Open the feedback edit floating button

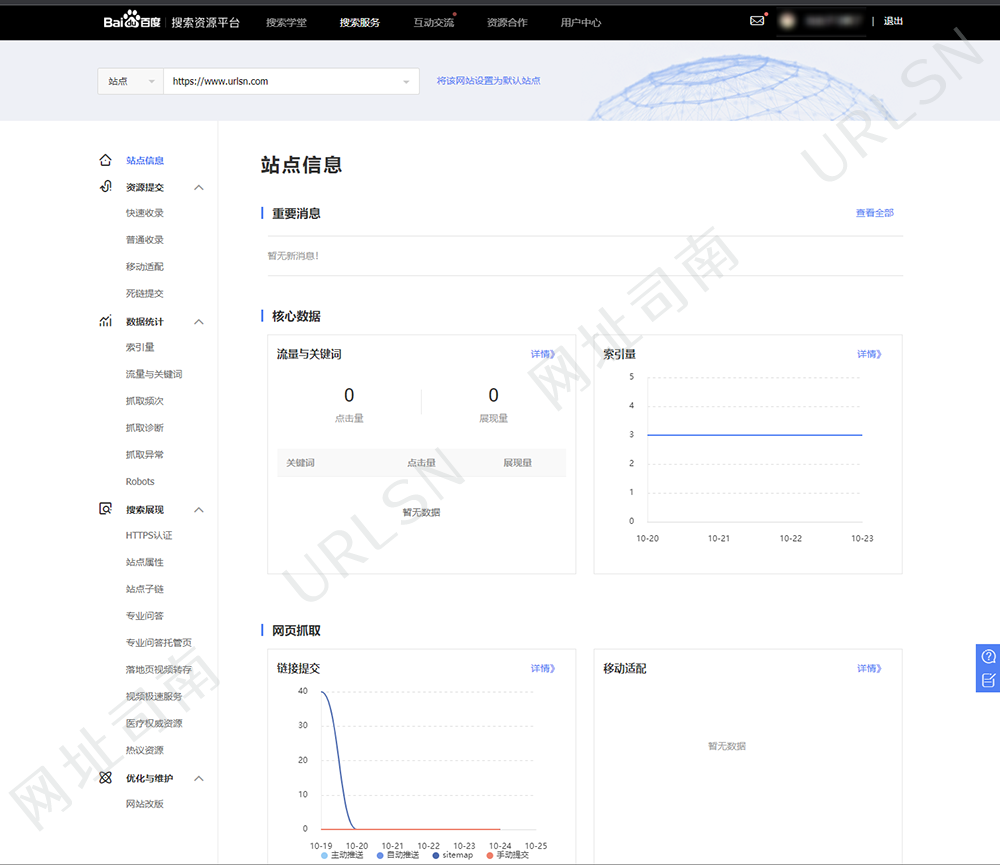tap(988, 680)
